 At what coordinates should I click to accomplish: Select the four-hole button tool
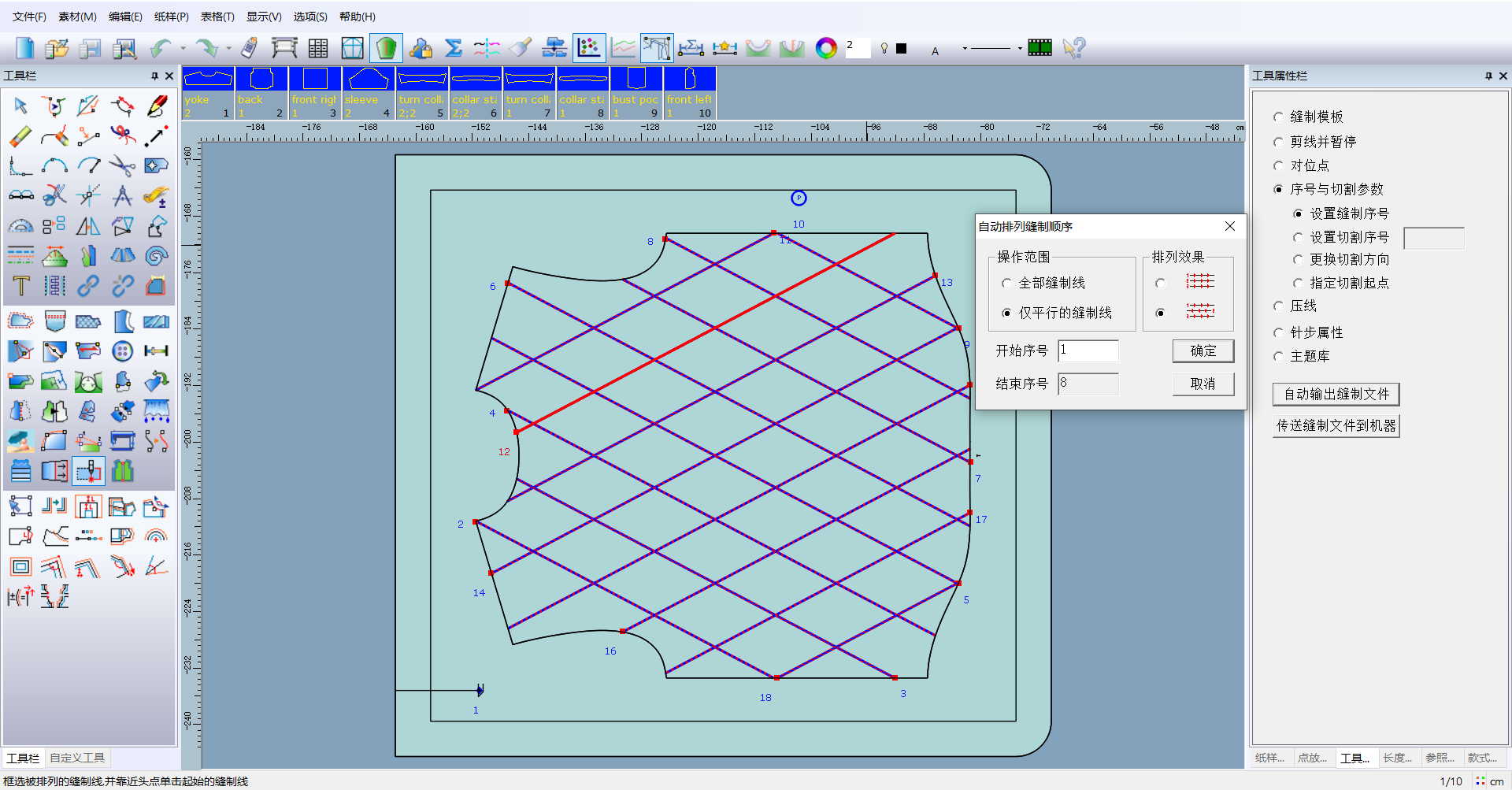coord(122,350)
